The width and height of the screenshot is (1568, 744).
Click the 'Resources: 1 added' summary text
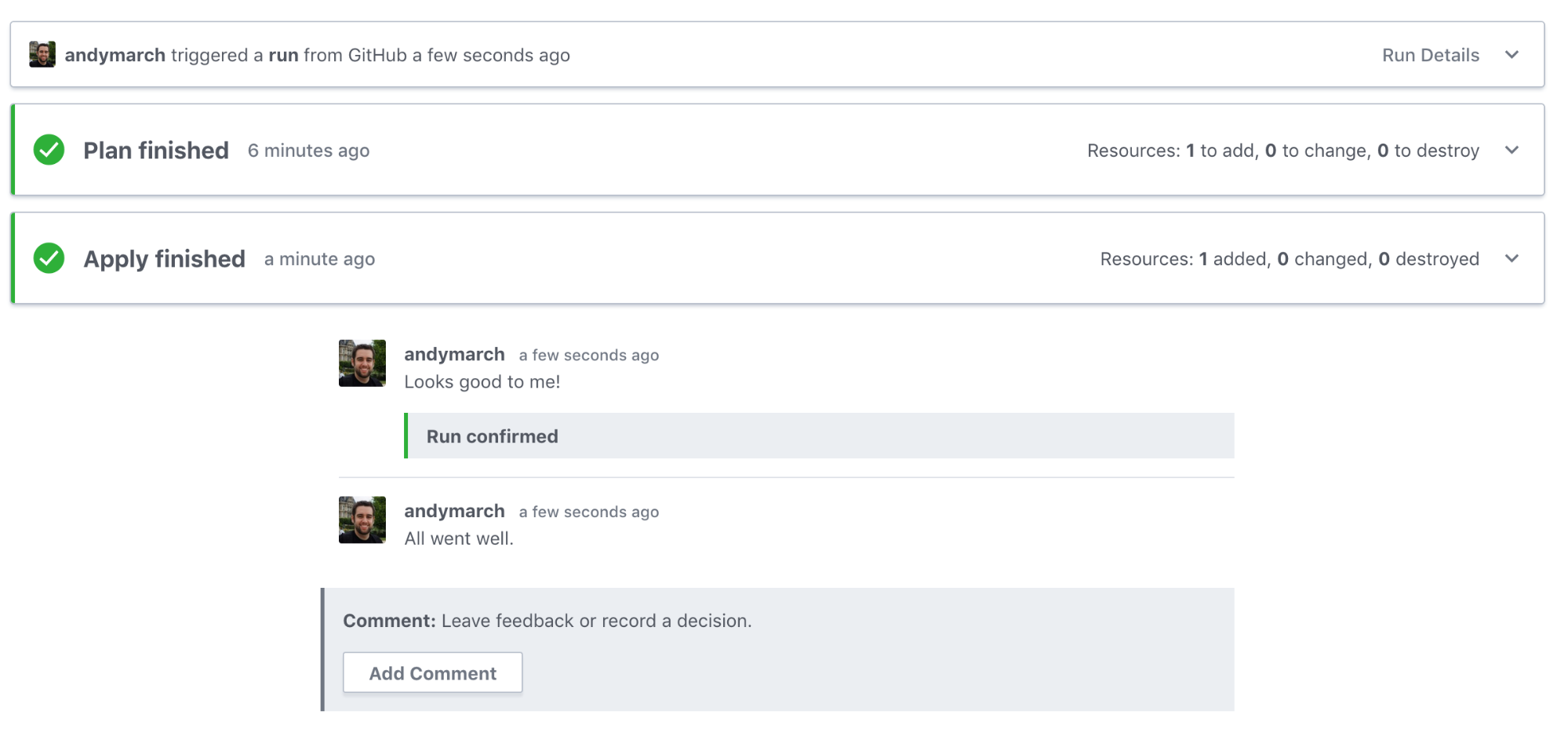pos(1289,258)
